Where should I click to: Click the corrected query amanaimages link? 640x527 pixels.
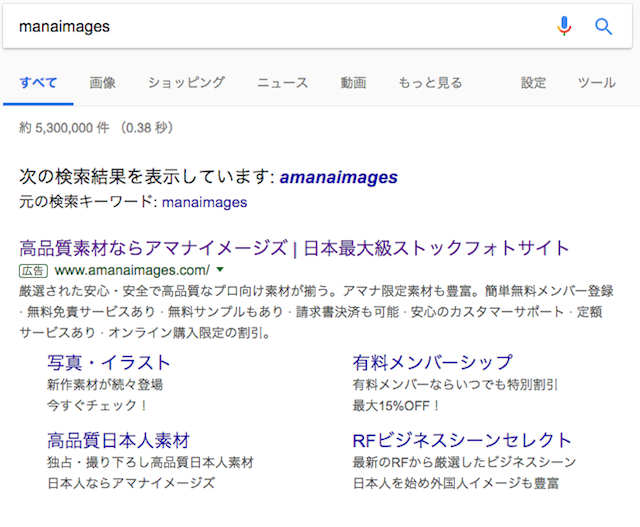click(338, 177)
